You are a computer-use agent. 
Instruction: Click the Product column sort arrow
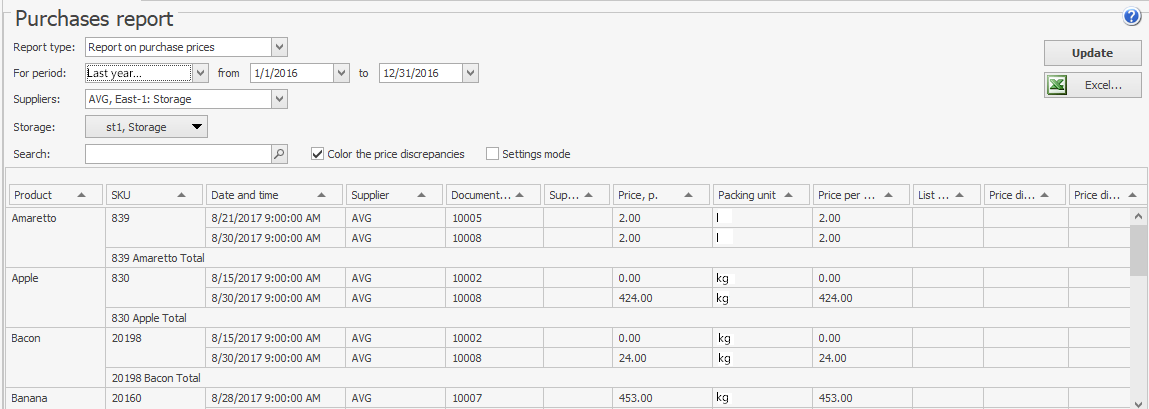[81, 195]
